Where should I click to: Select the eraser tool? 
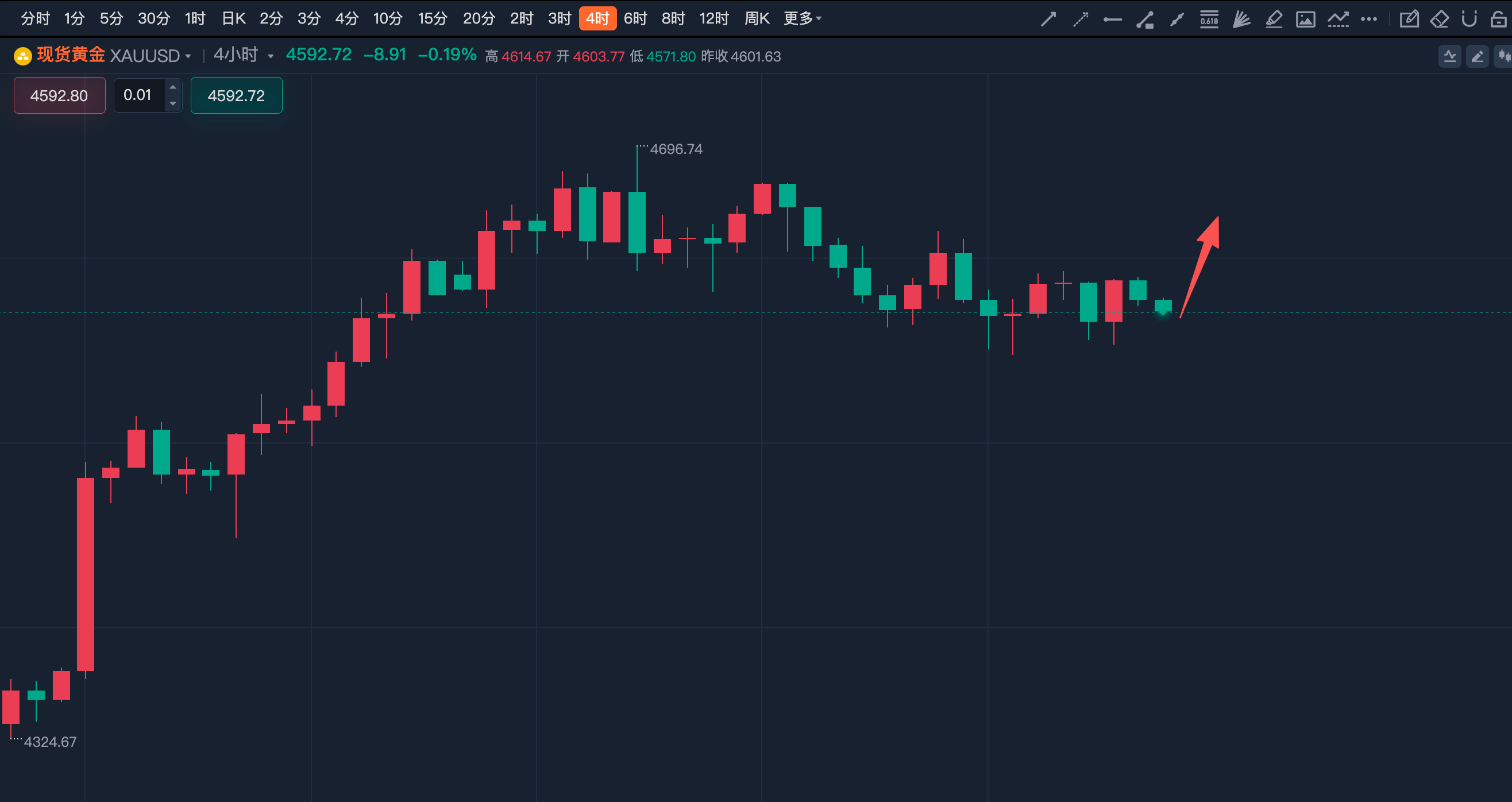tap(1438, 20)
